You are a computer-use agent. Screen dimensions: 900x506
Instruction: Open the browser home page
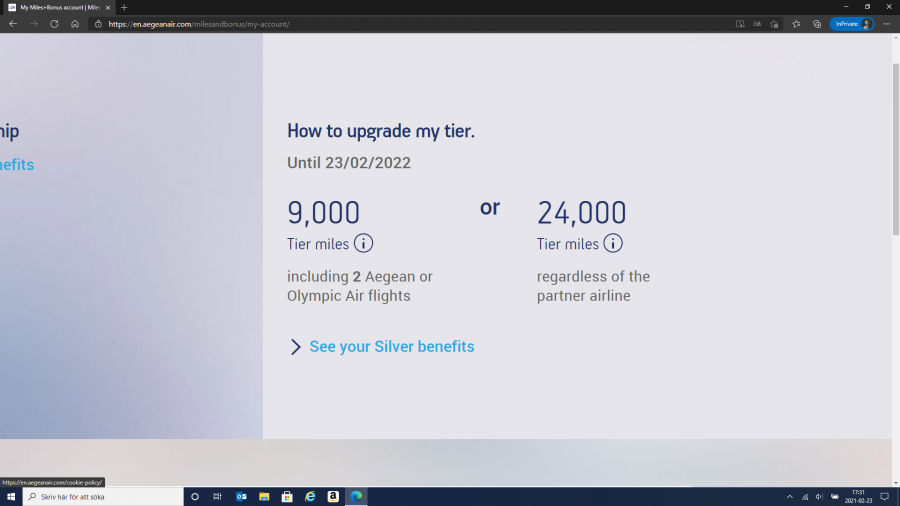coord(75,24)
